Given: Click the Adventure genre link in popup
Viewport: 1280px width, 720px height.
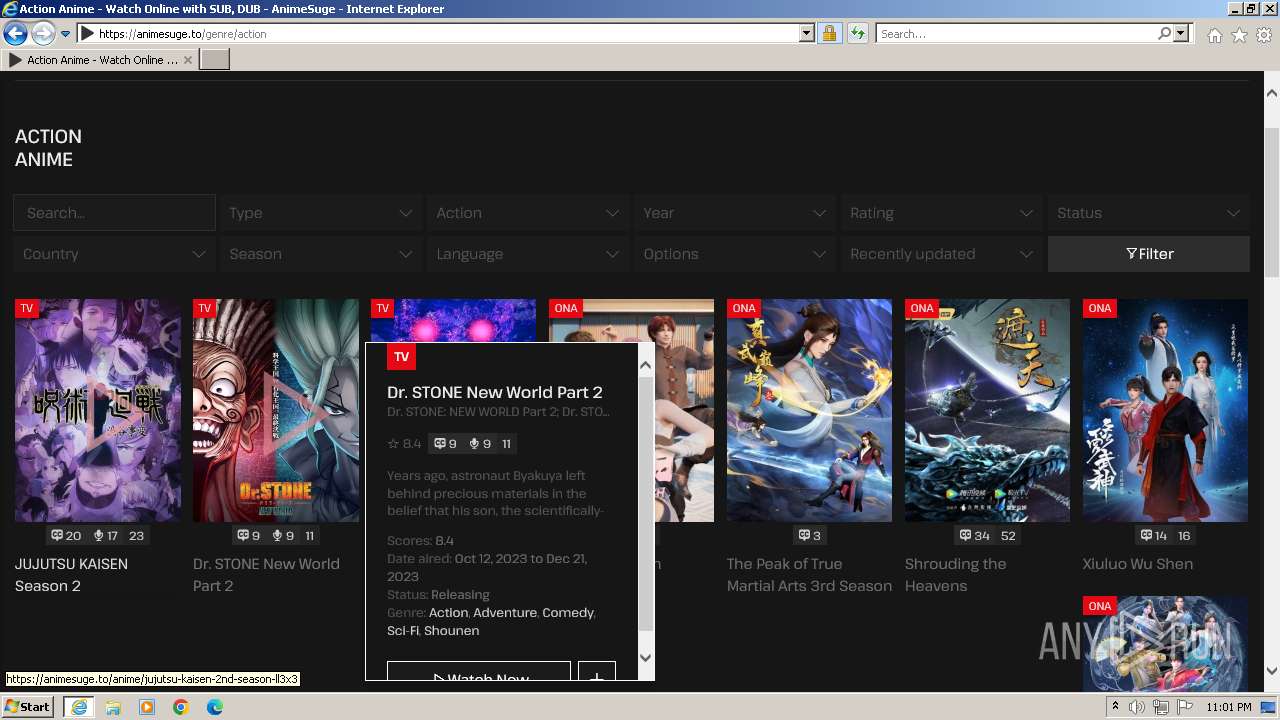Looking at the screenshot, I should 505,612.
